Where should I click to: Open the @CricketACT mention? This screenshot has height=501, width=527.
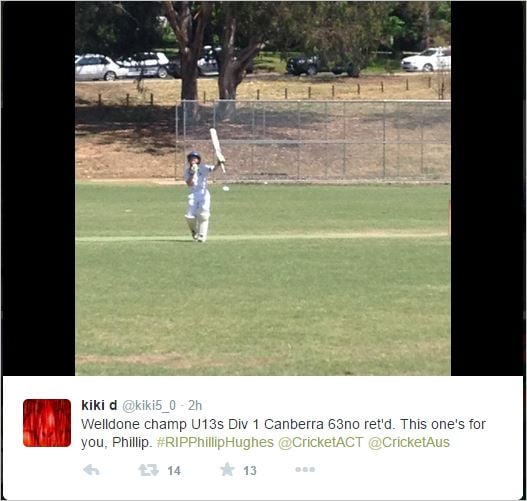click(x=321, y=442)
